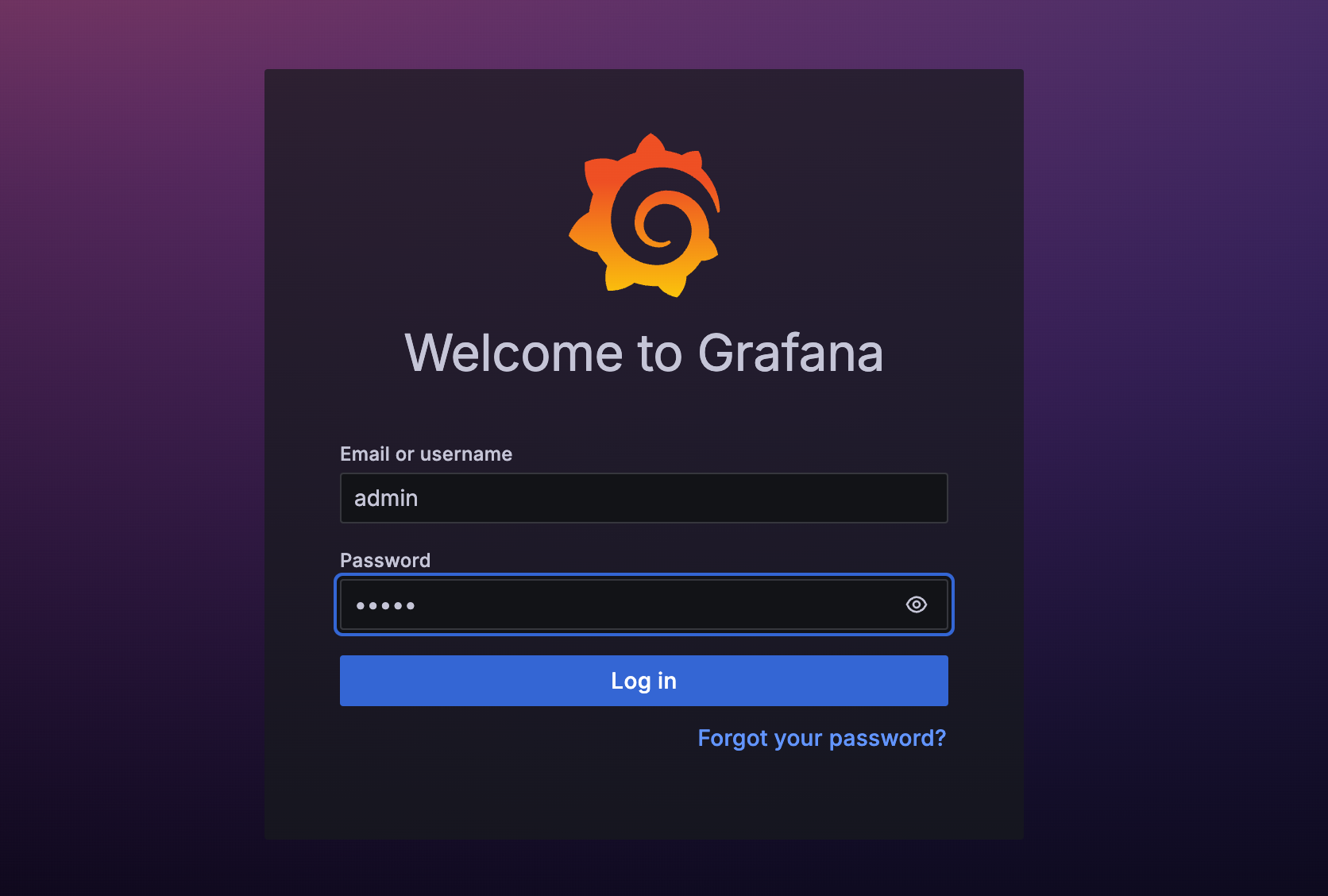The height and width of the screenshot is (896, 1328).
Task: Click the Email or username label
Action: pyautogui.click(x=426, y=454)
